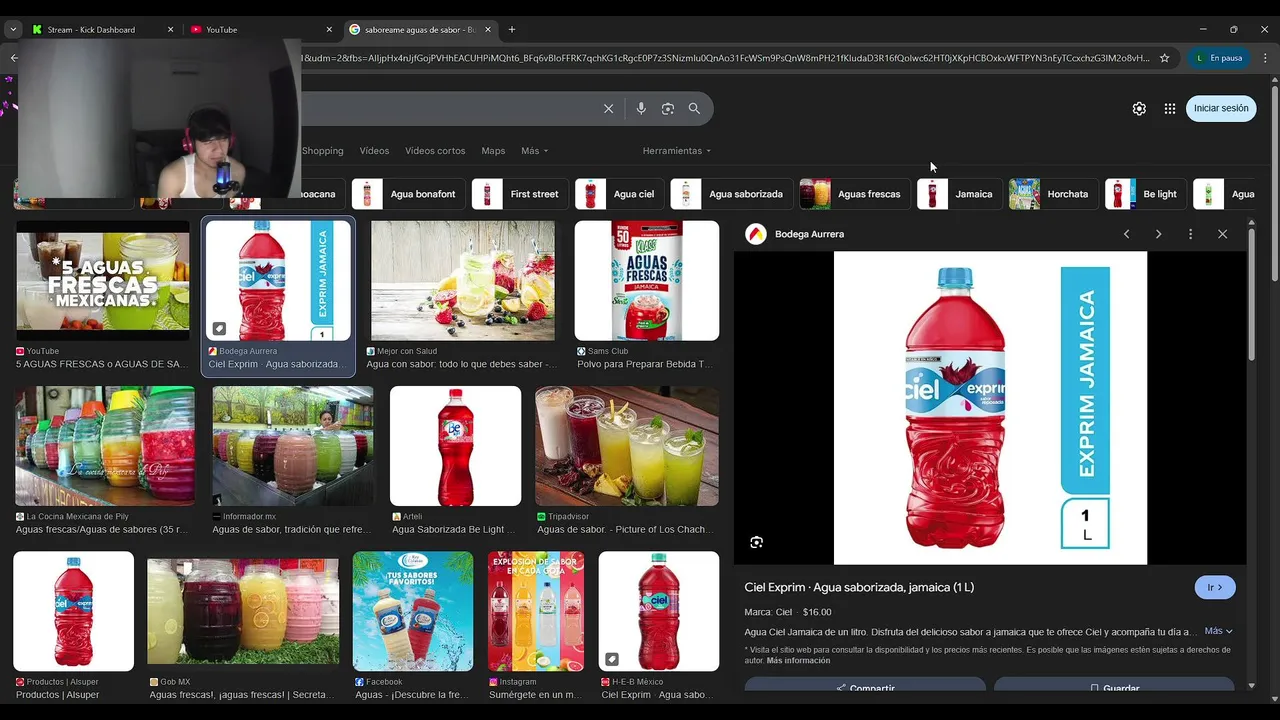Screen dimensions: 1280x720
Task: Bookmark this page with the star icon
Action: tap(1164, 58)
